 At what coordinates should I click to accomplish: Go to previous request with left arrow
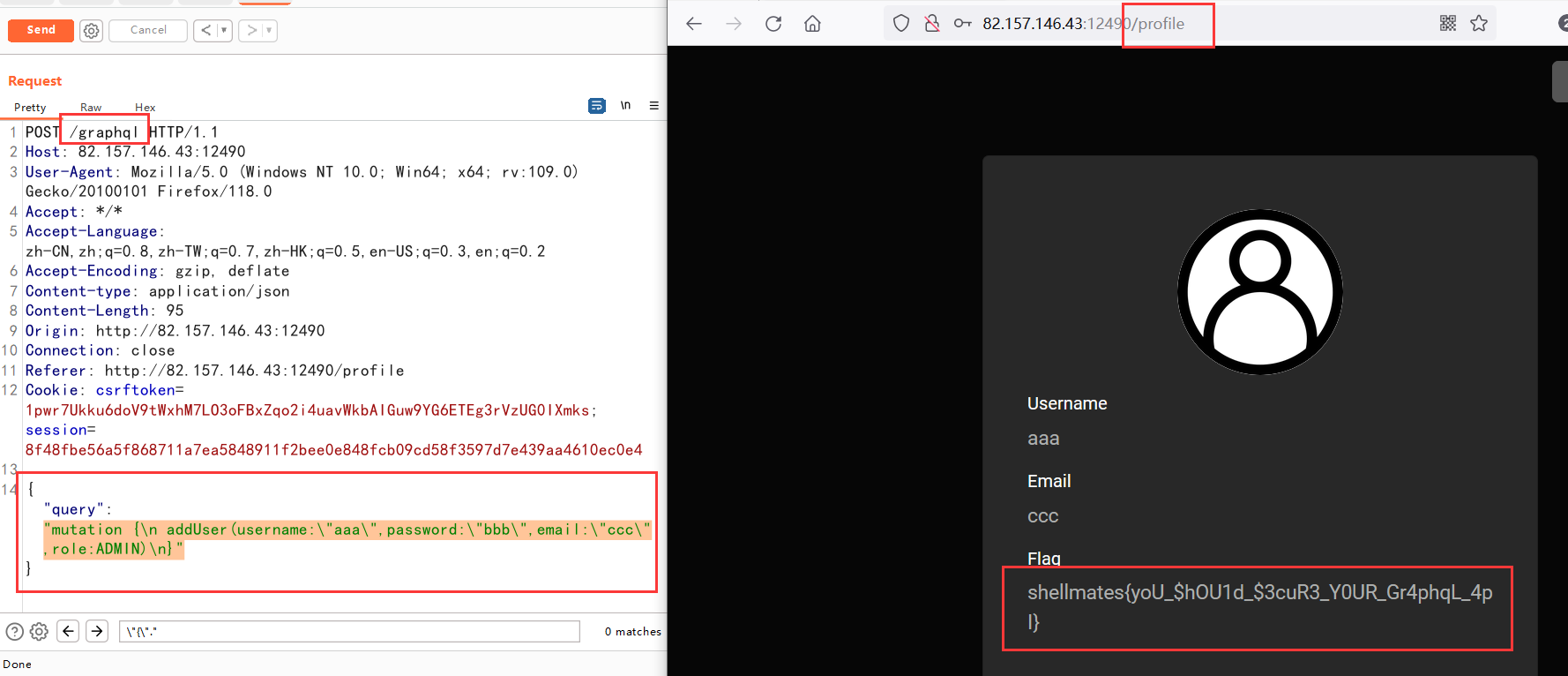[205, 30]
